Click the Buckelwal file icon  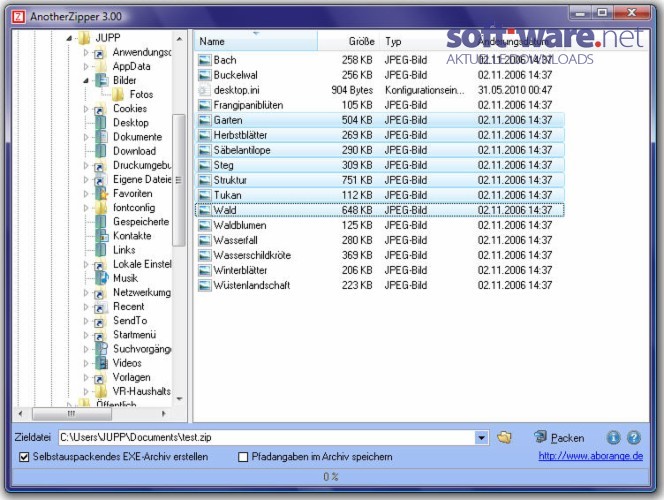click(205, 75)
